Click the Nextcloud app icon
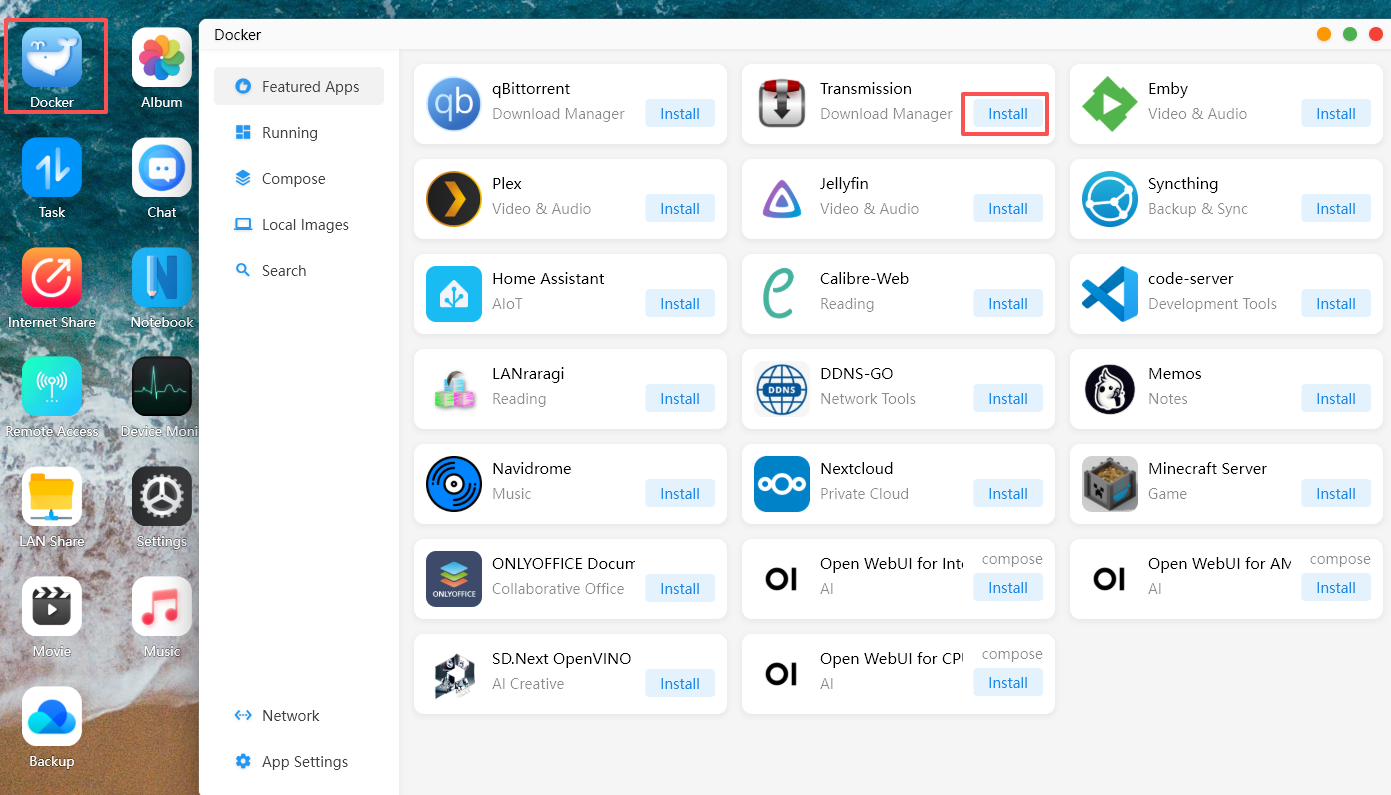1391x795 pixels. coord(782,484)
